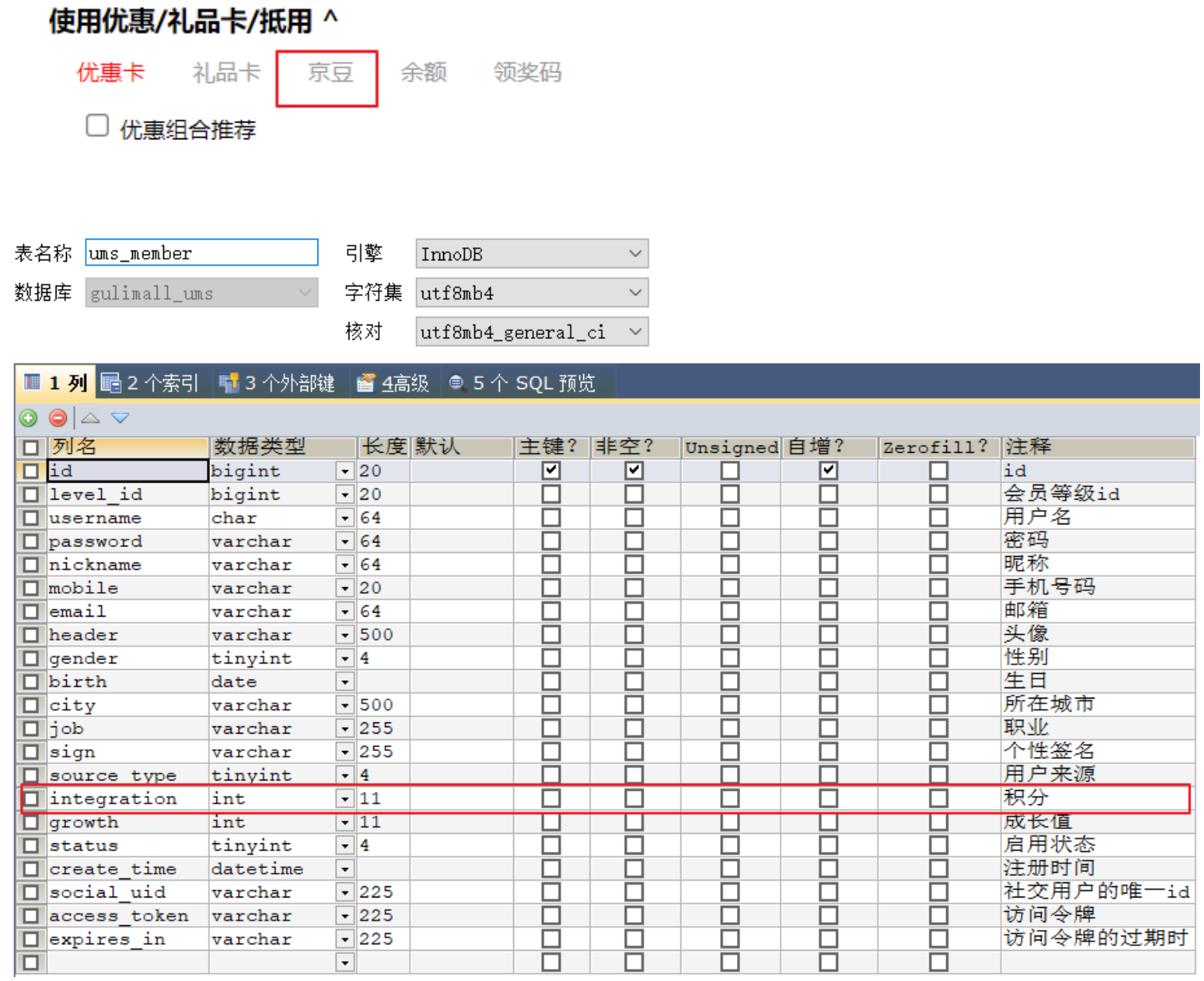Viewport: 1204px width, 981px height.
Task: Open data type dropdown for birth row
Action: tap(345, 682)
